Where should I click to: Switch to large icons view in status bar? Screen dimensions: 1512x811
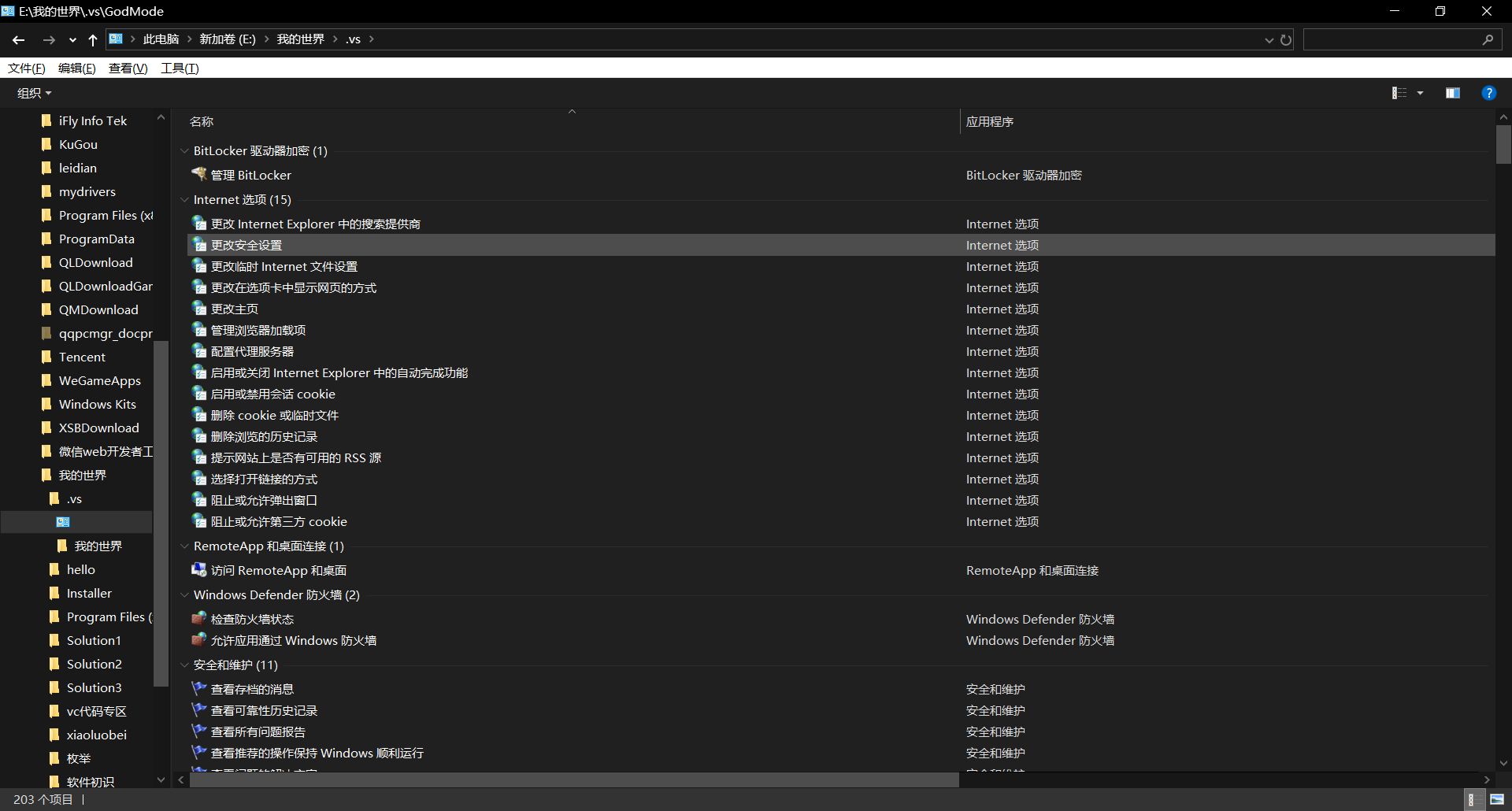(x=1497, y=799)
